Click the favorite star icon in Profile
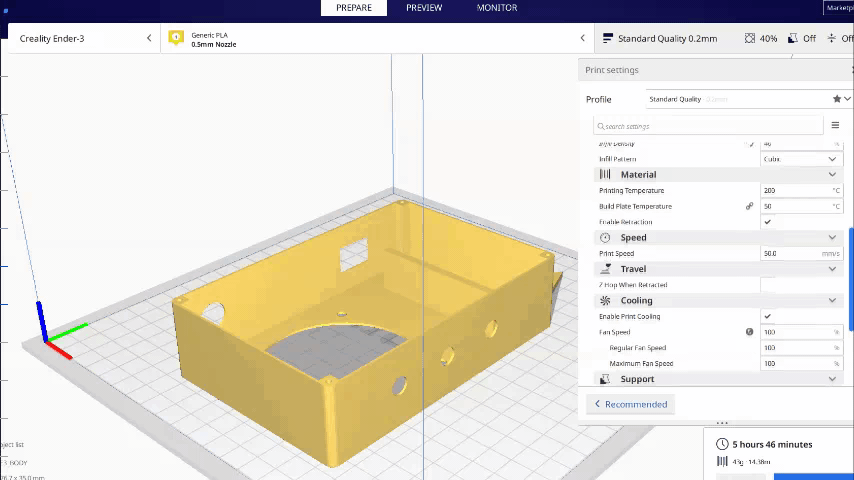Image resolution: width=854 pixels, height=480 pixels. coord(837,99)
